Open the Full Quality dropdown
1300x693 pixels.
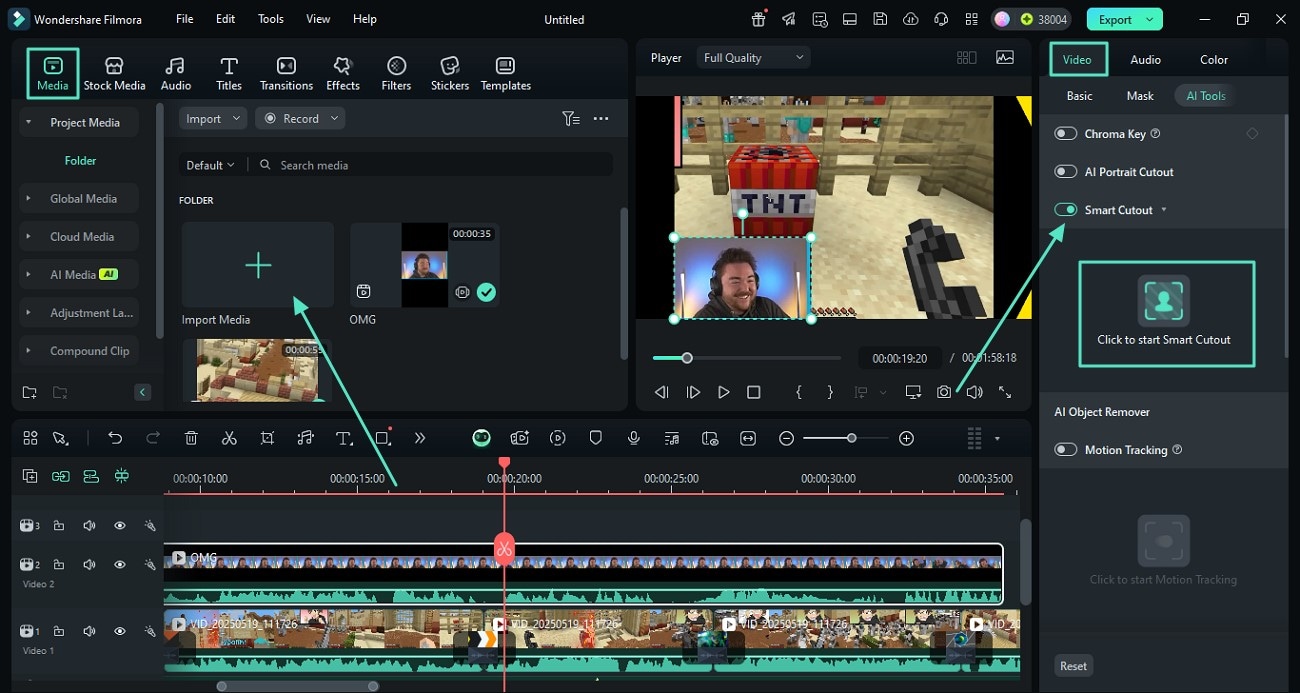[x=753, y=58]
